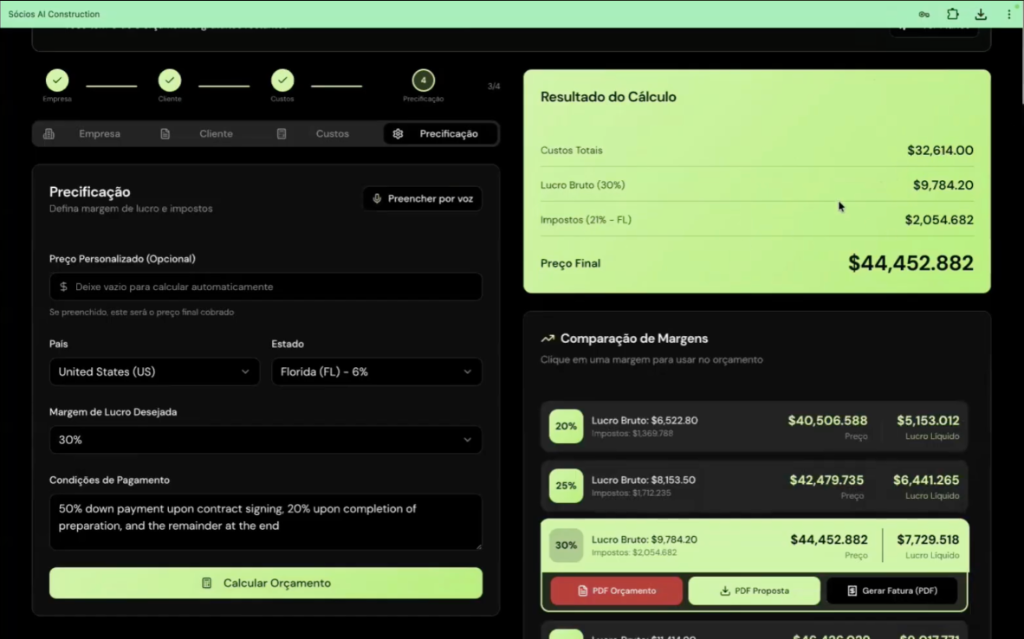This screenshot has height=639, width=1024.
Task: Click the 20% margin badge
Action: click(x=566, y=426)
